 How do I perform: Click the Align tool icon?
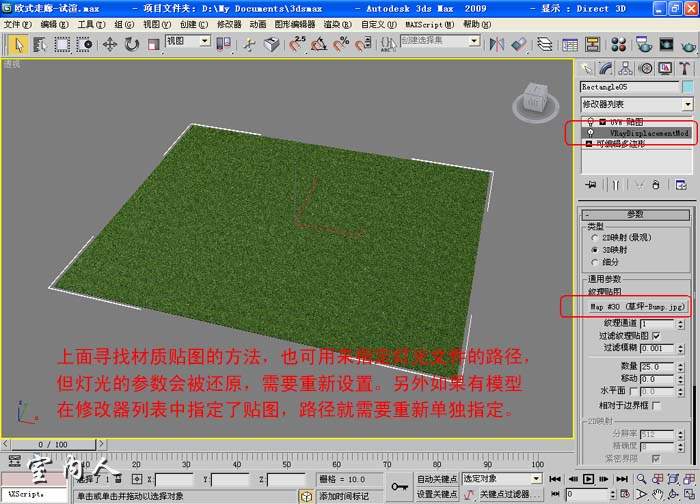point(519,44)
